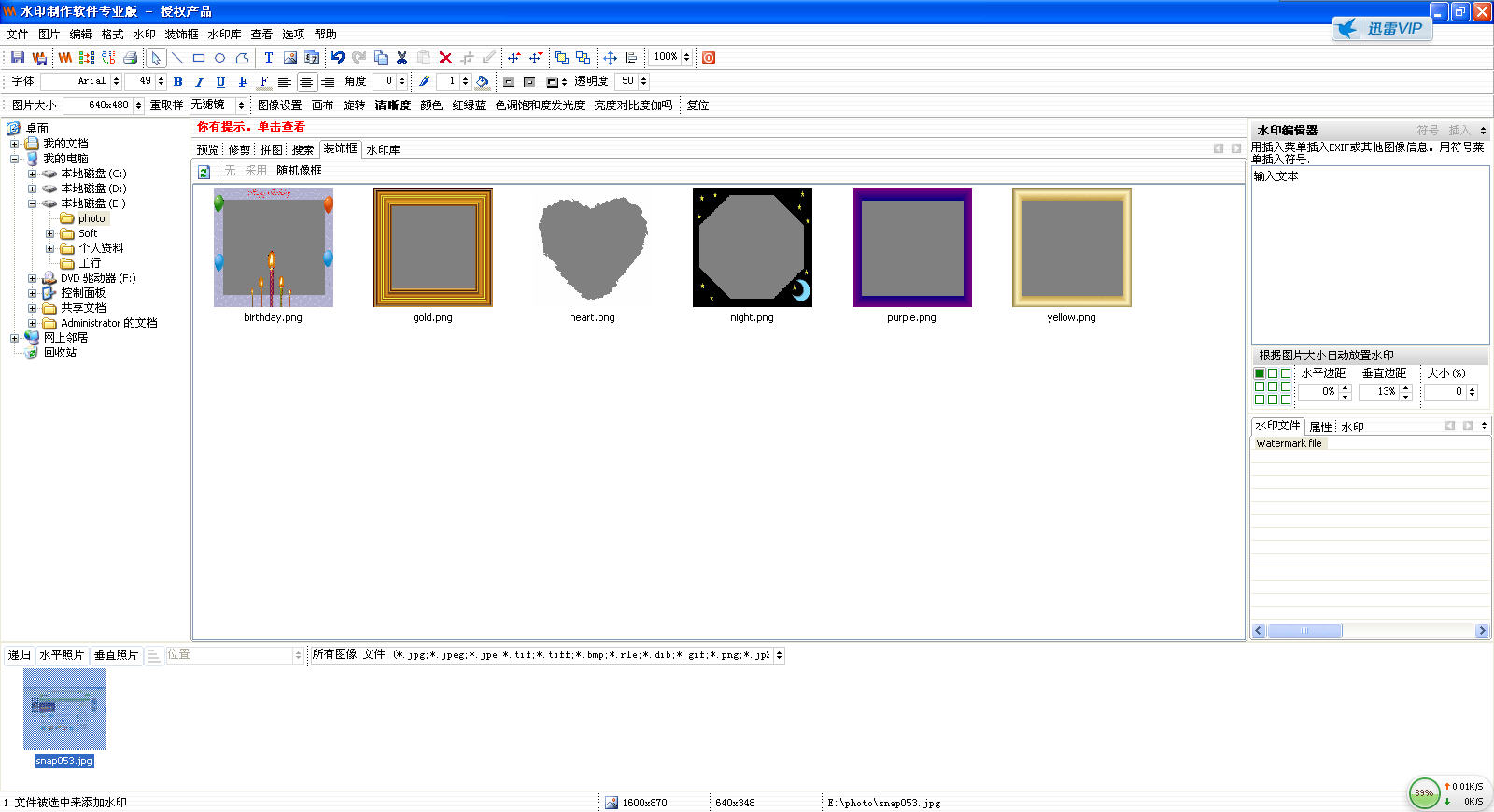1494x812 pixels.
Task: Open the 位置 location dropdown
Action: 298,655
